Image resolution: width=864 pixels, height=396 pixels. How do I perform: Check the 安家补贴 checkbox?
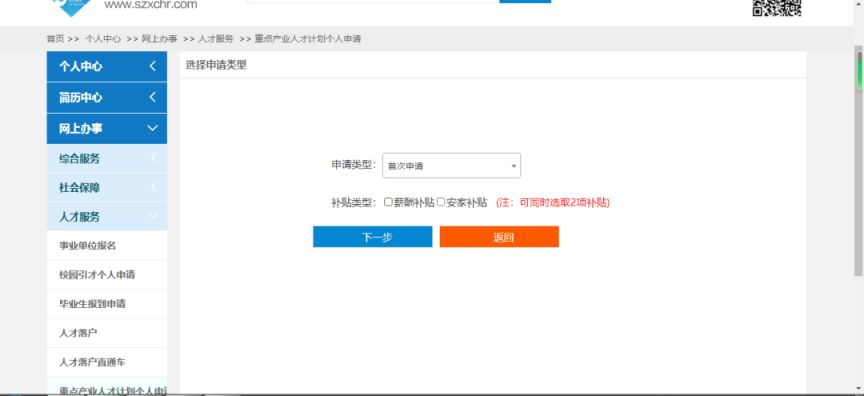click(441, 202)
